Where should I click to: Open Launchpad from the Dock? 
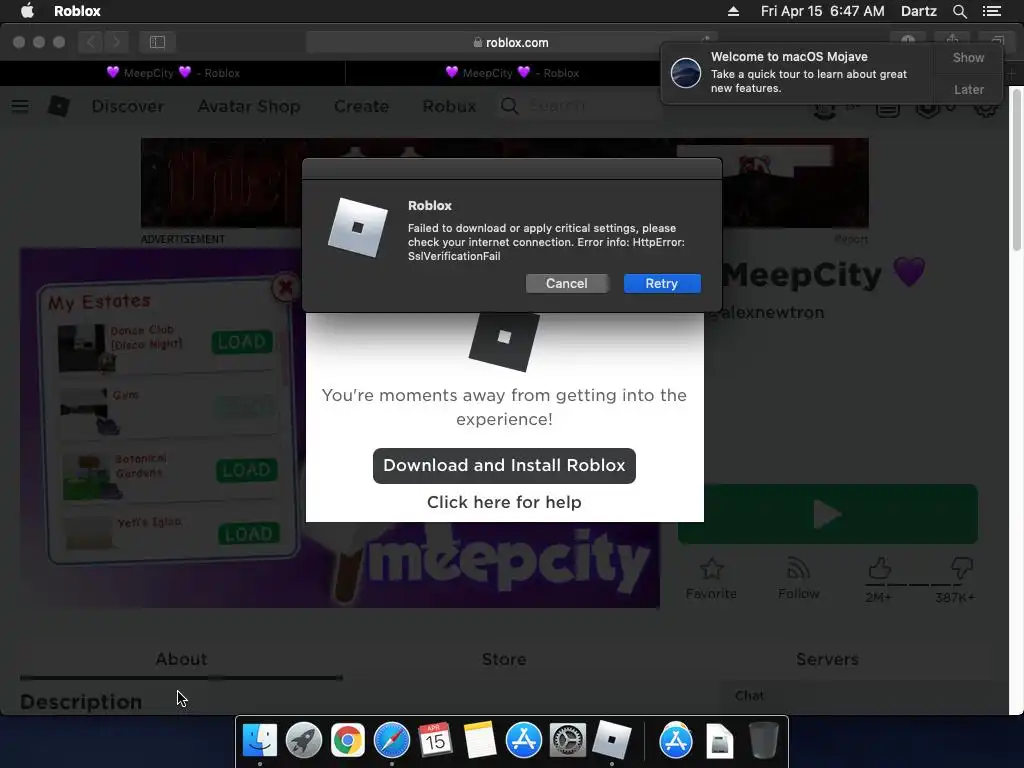[x=304, y=741]
